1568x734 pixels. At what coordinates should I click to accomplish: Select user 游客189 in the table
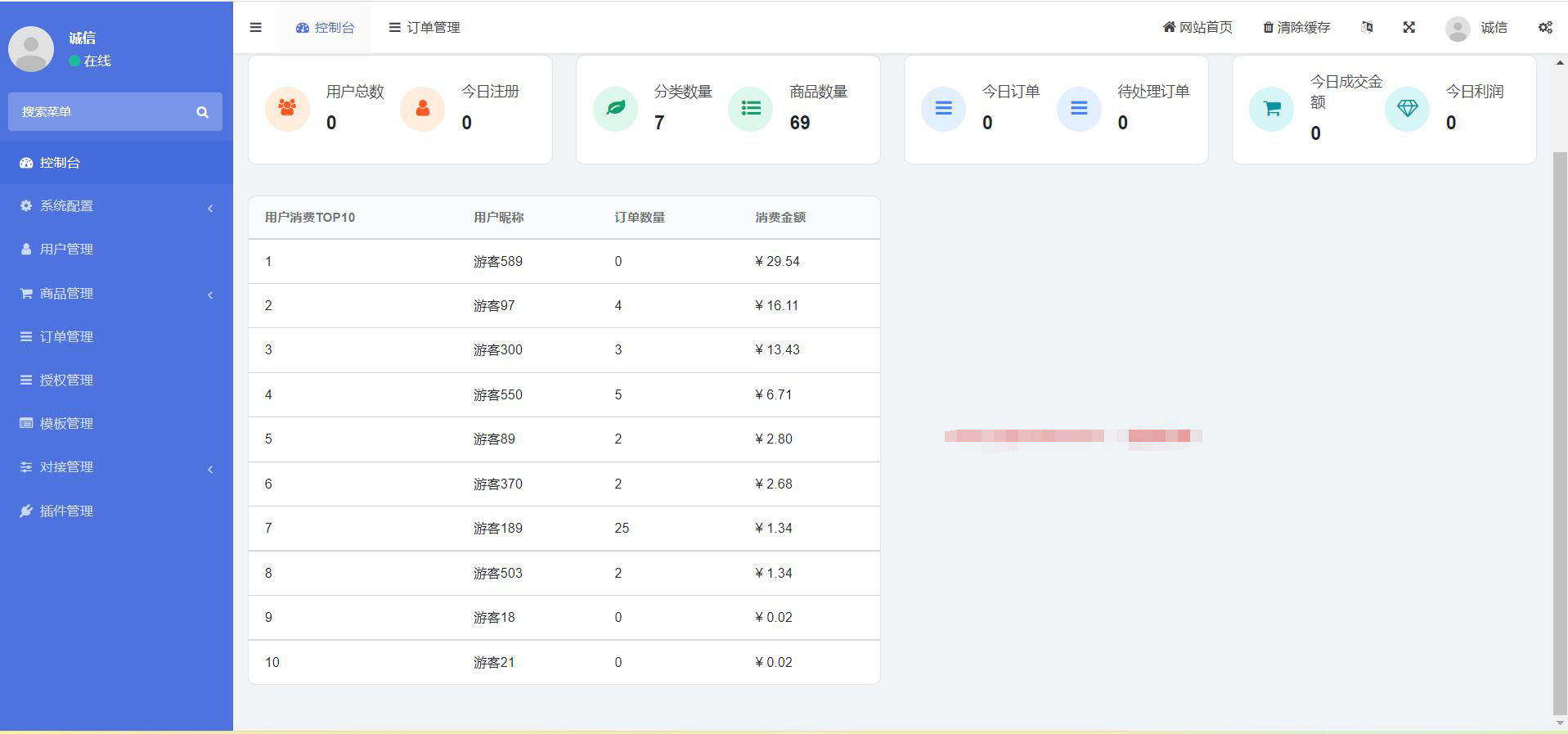coord(498,529)
